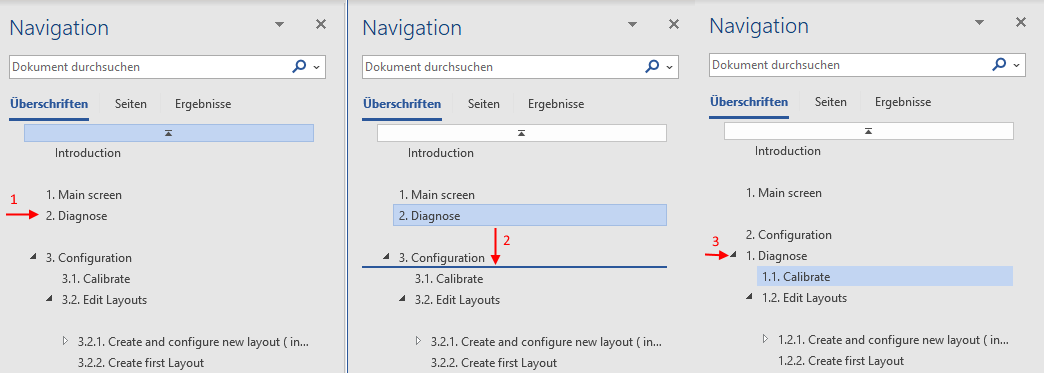Viewport: 1044px width, 373px height.
Task: Select '3.2.1. Create and configure new layout' in middle pane
Action: [x=546, y=342]
